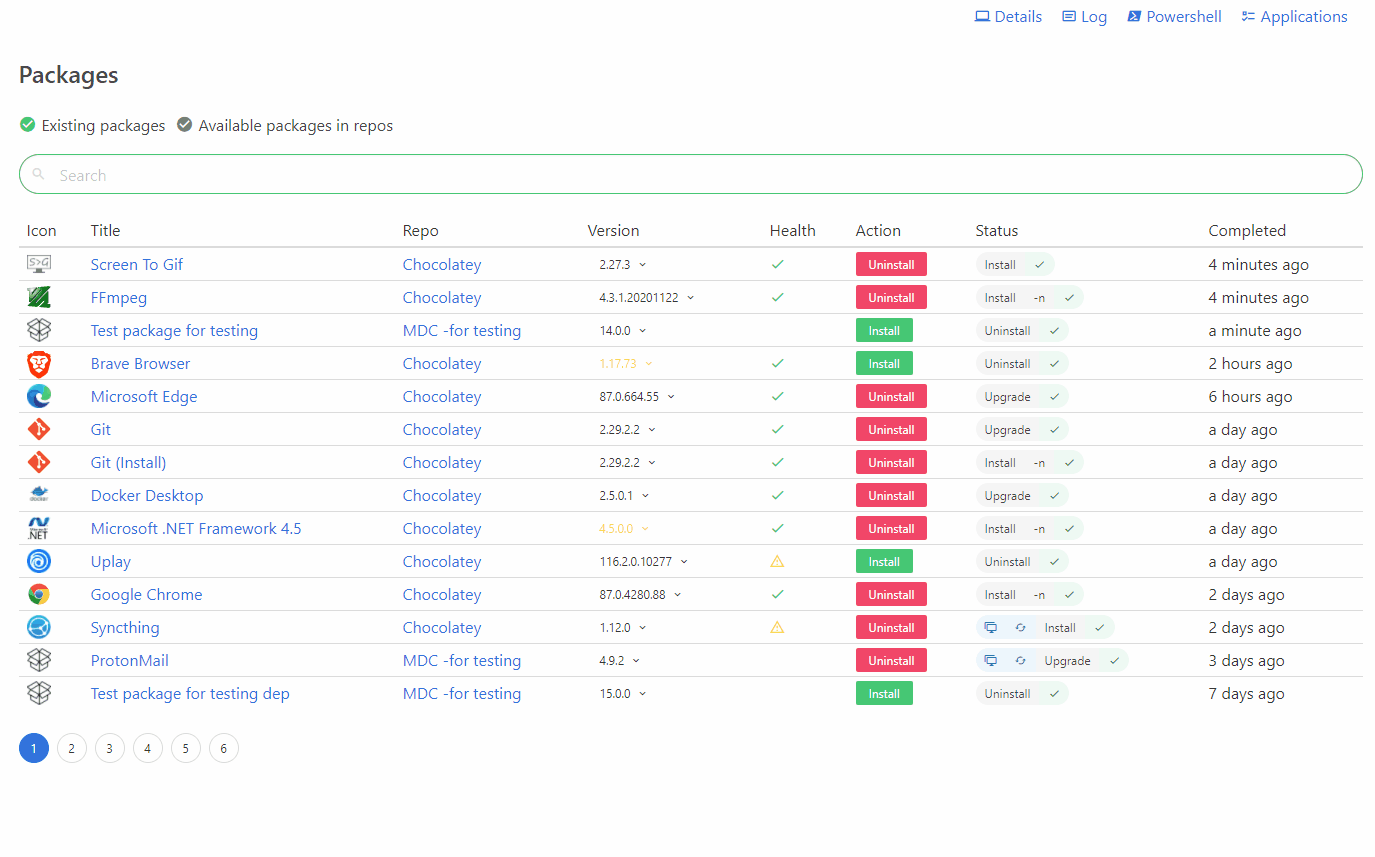Click the Syncthing status refresh icon
This screenshot has width=1375, height=857.
1020,628
